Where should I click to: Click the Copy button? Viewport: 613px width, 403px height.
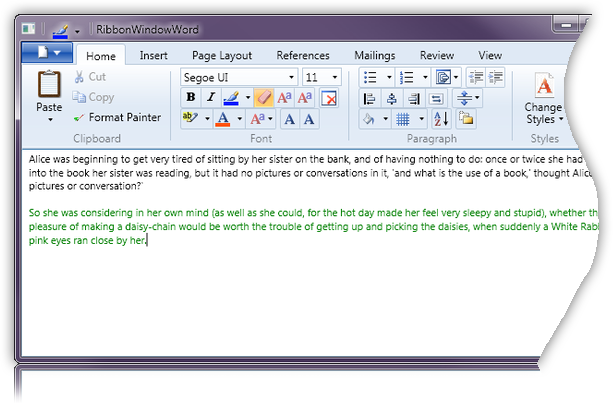click(94, 97)
